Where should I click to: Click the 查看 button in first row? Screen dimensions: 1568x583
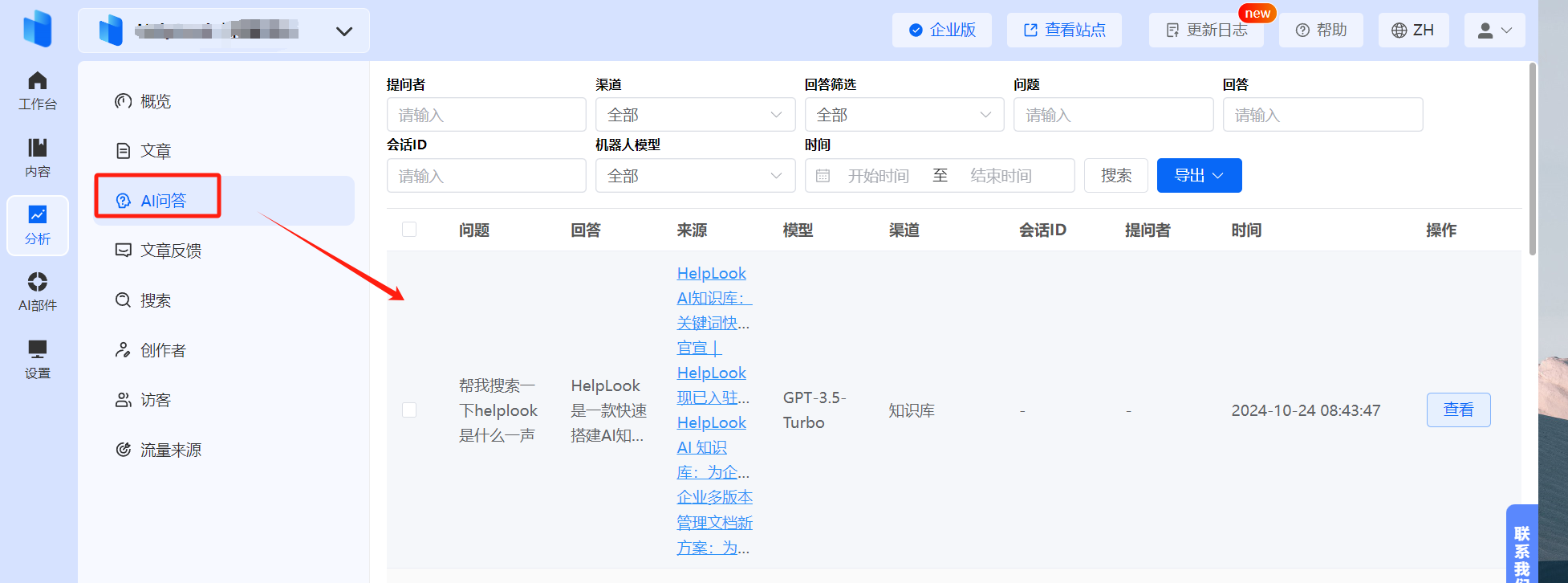[1458, 410]
